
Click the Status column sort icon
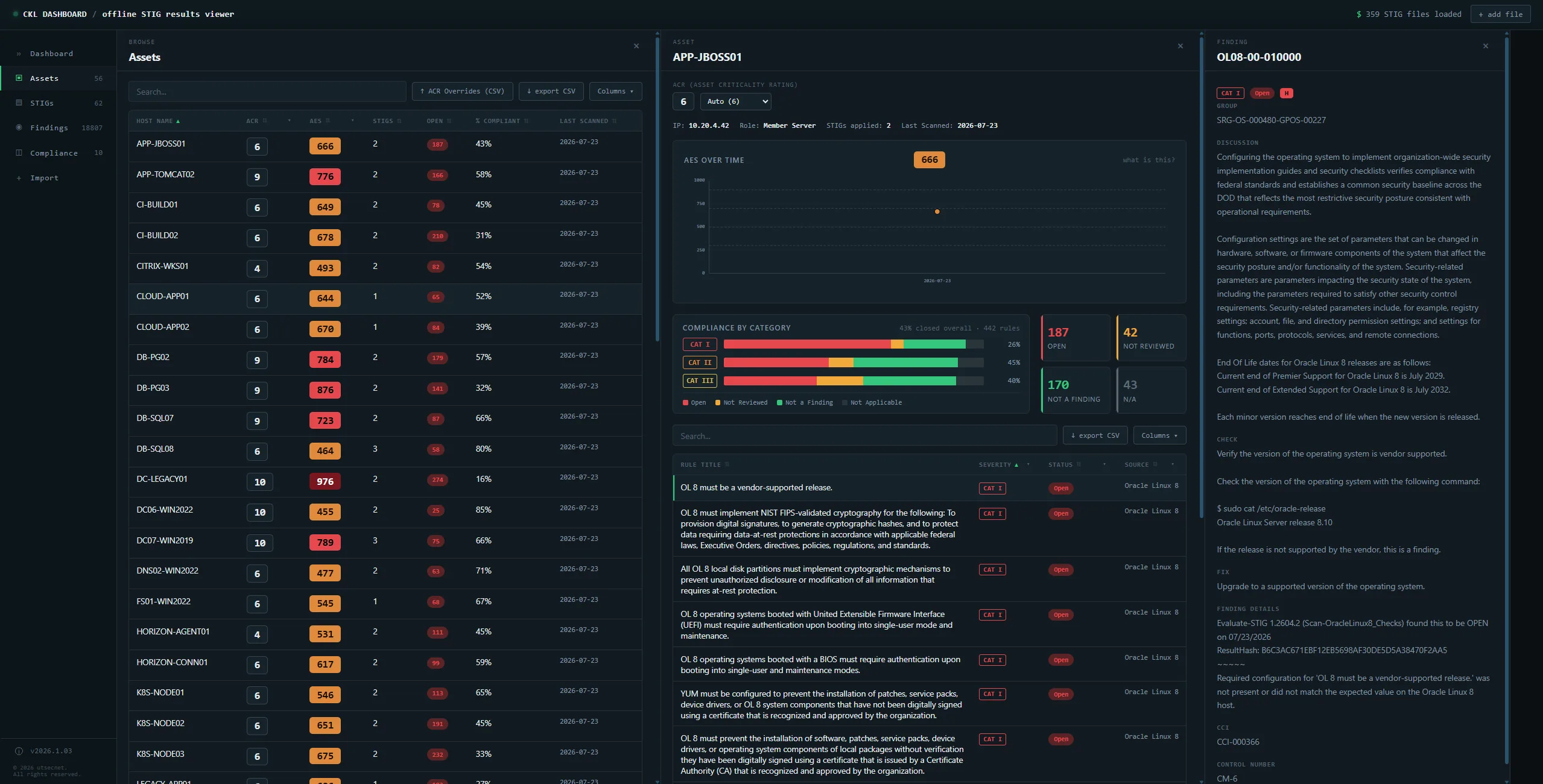point(1079,464)
